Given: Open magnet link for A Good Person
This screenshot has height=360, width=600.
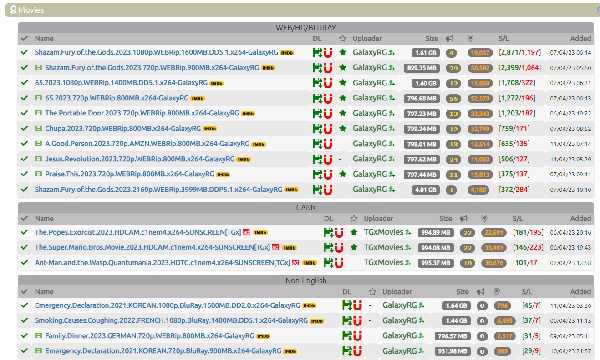Looking at the screenshot, I should click(328, 144).
